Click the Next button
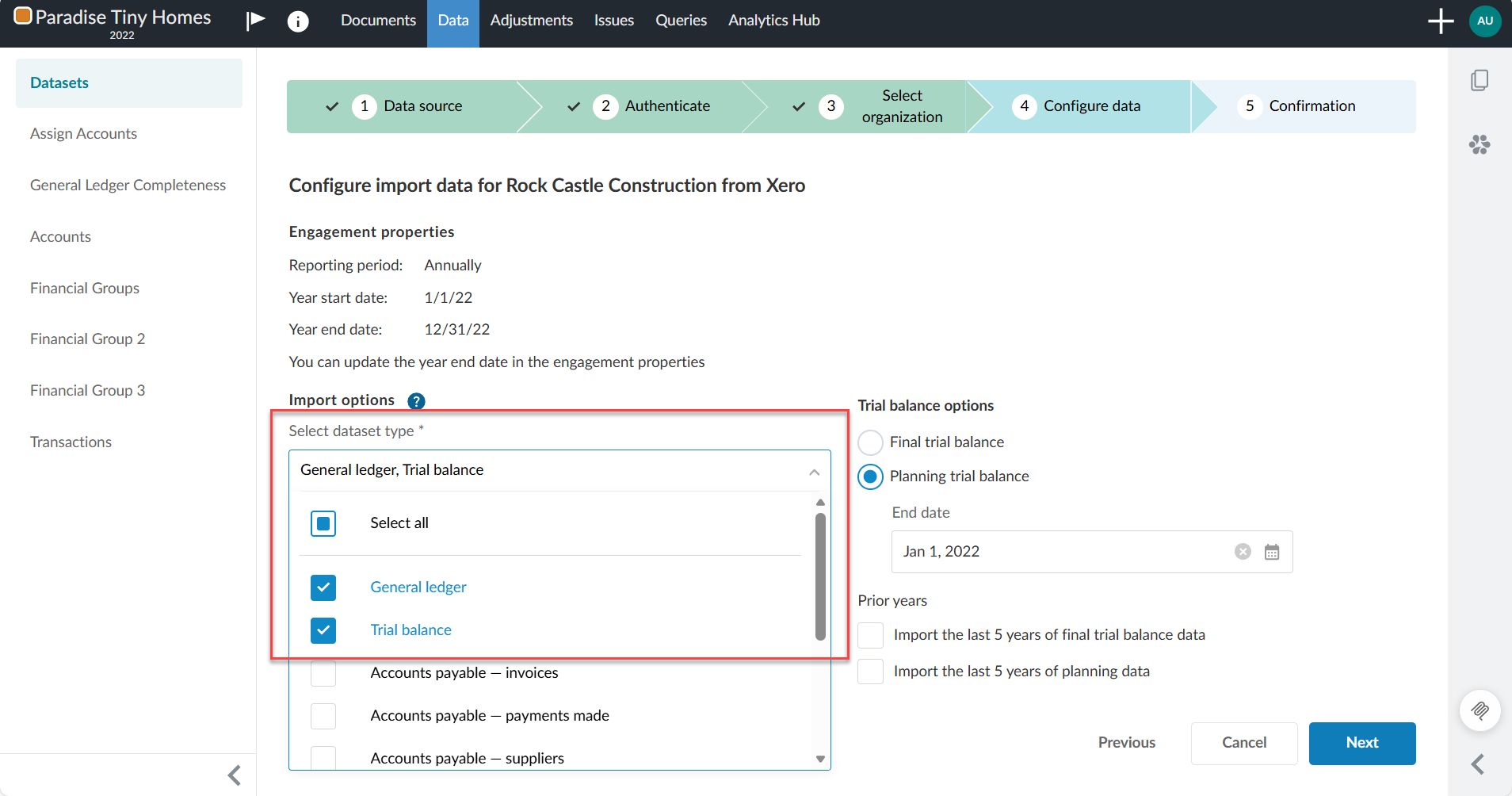1512x796 pixels. (1361, 743)
